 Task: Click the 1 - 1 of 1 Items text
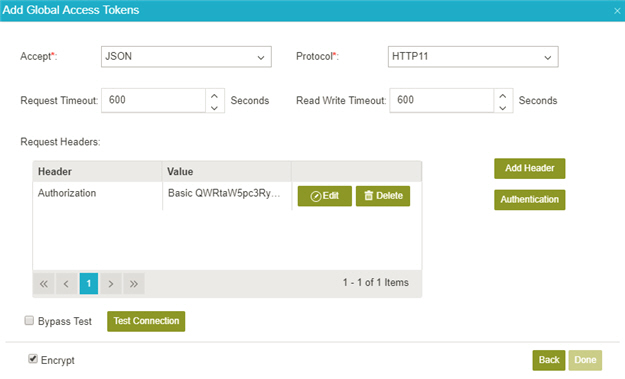tap(376, 283)
